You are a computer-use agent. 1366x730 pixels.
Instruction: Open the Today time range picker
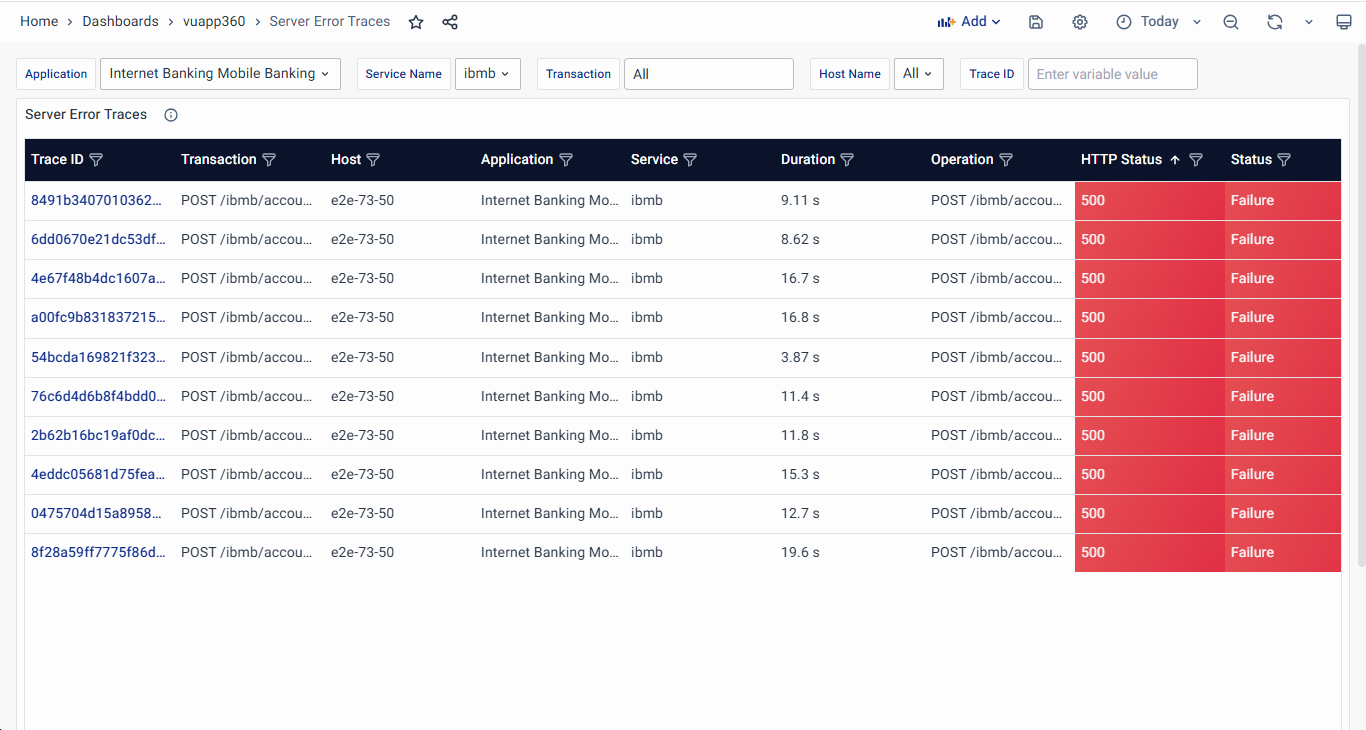click(1158, 22)
